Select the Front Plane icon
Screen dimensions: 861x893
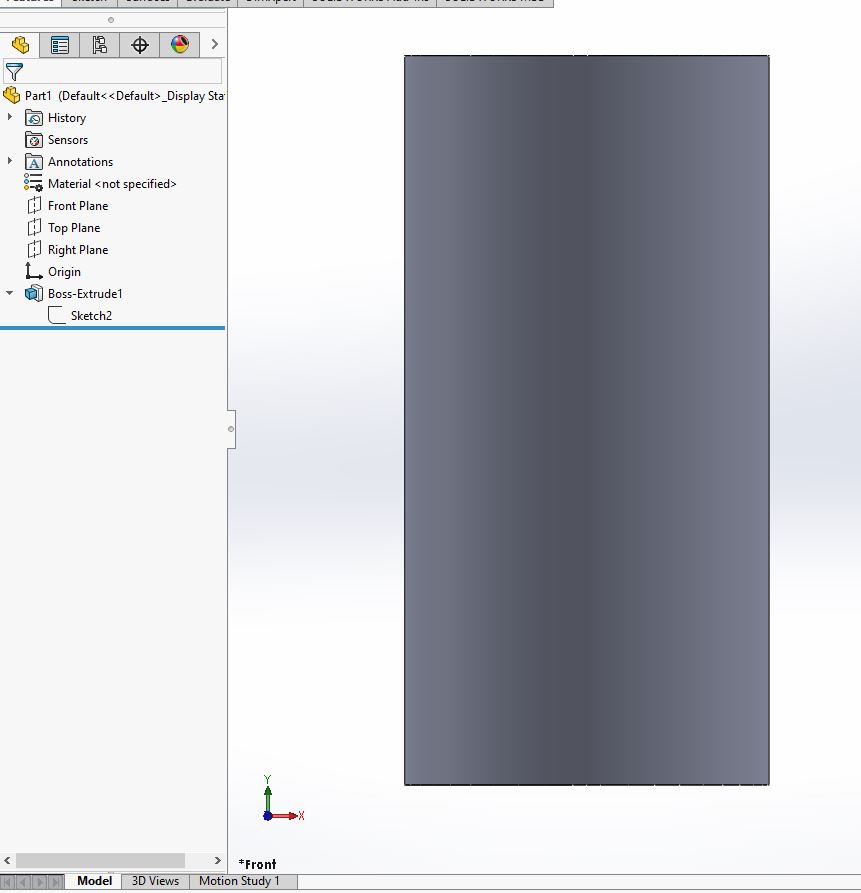[33, 205]
